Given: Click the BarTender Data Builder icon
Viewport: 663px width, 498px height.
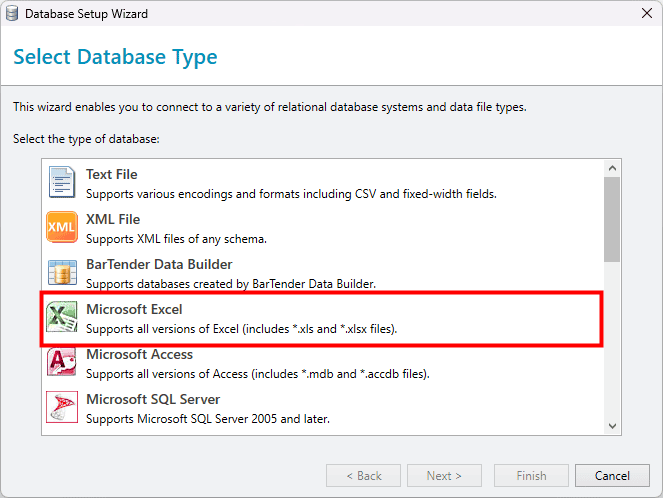Looking at the screenshot, I should [62, 273].
